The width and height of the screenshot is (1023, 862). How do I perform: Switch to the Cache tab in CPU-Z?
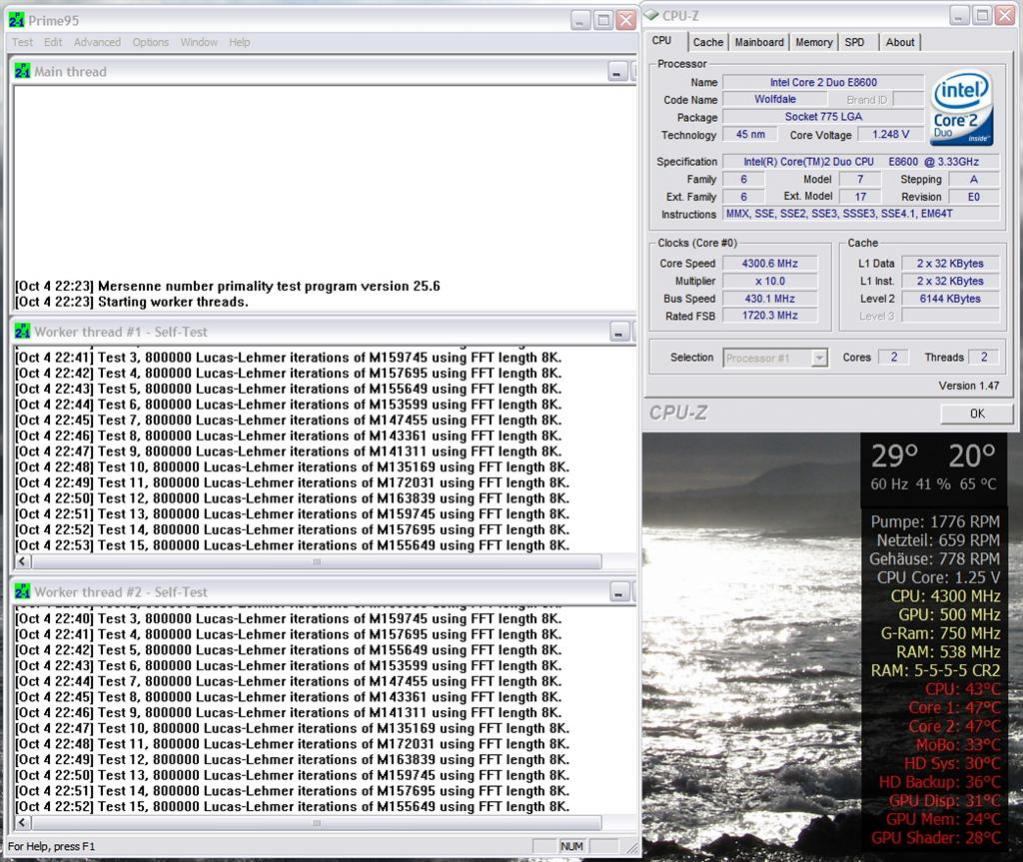[708, 42]
